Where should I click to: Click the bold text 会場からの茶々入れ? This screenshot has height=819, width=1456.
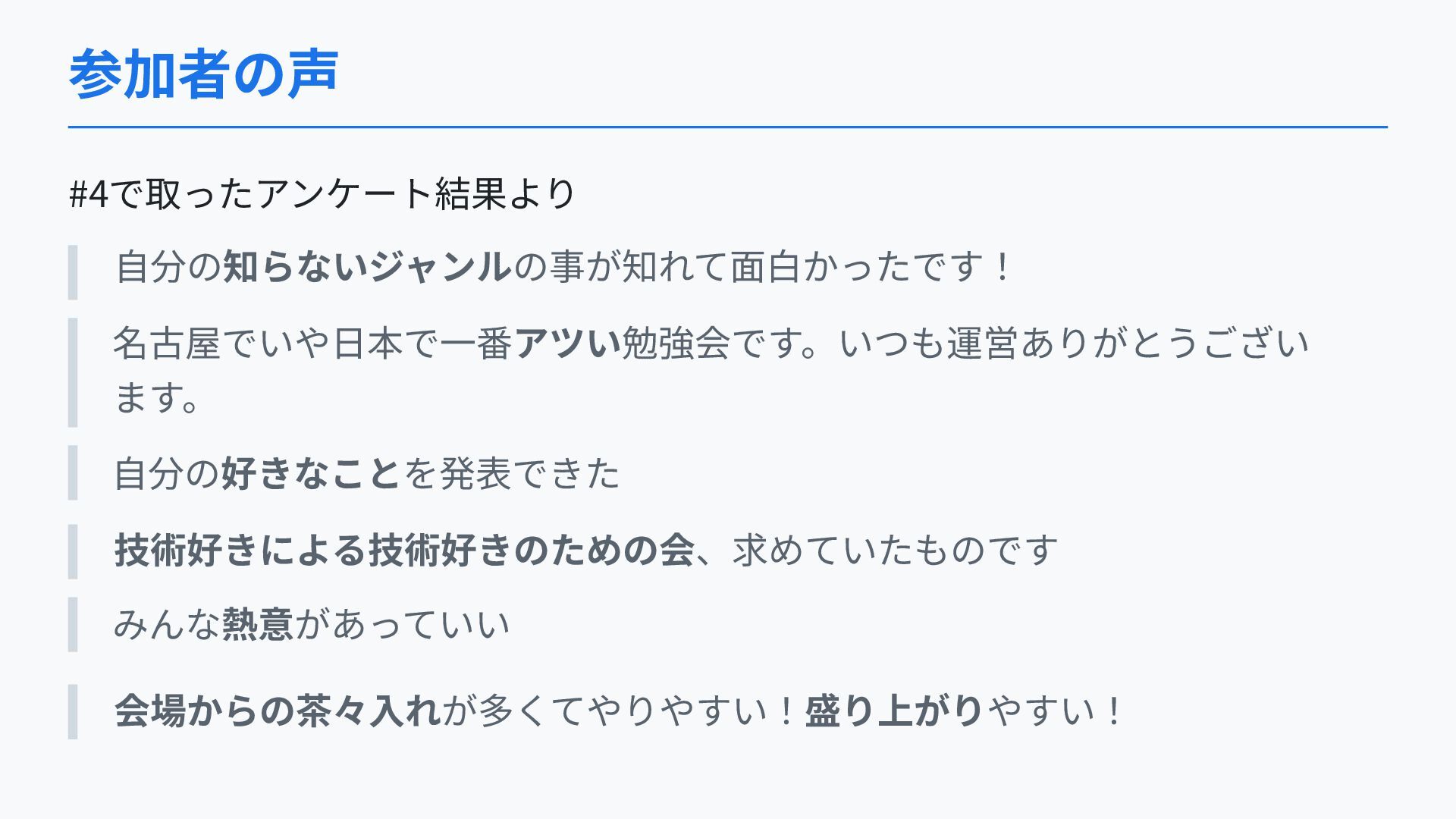[278, 711]
